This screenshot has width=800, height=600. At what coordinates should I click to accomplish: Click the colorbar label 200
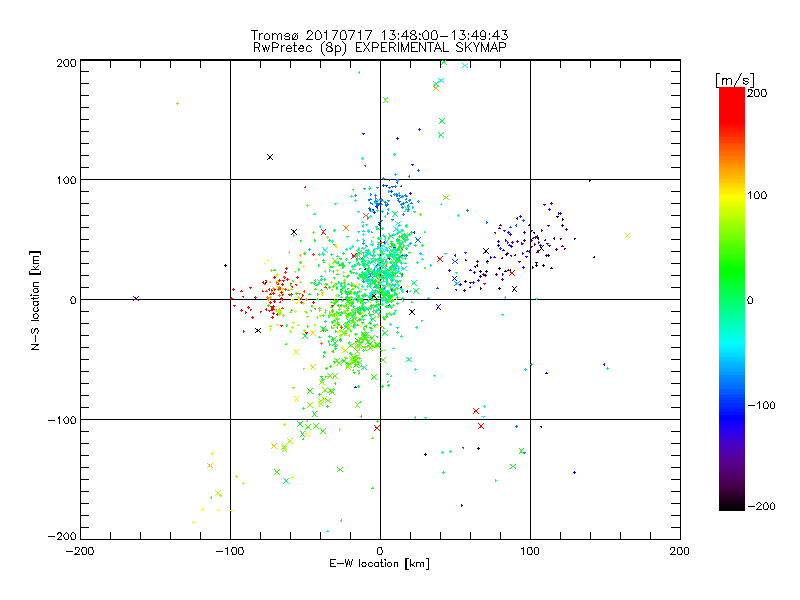pos(757,93)
